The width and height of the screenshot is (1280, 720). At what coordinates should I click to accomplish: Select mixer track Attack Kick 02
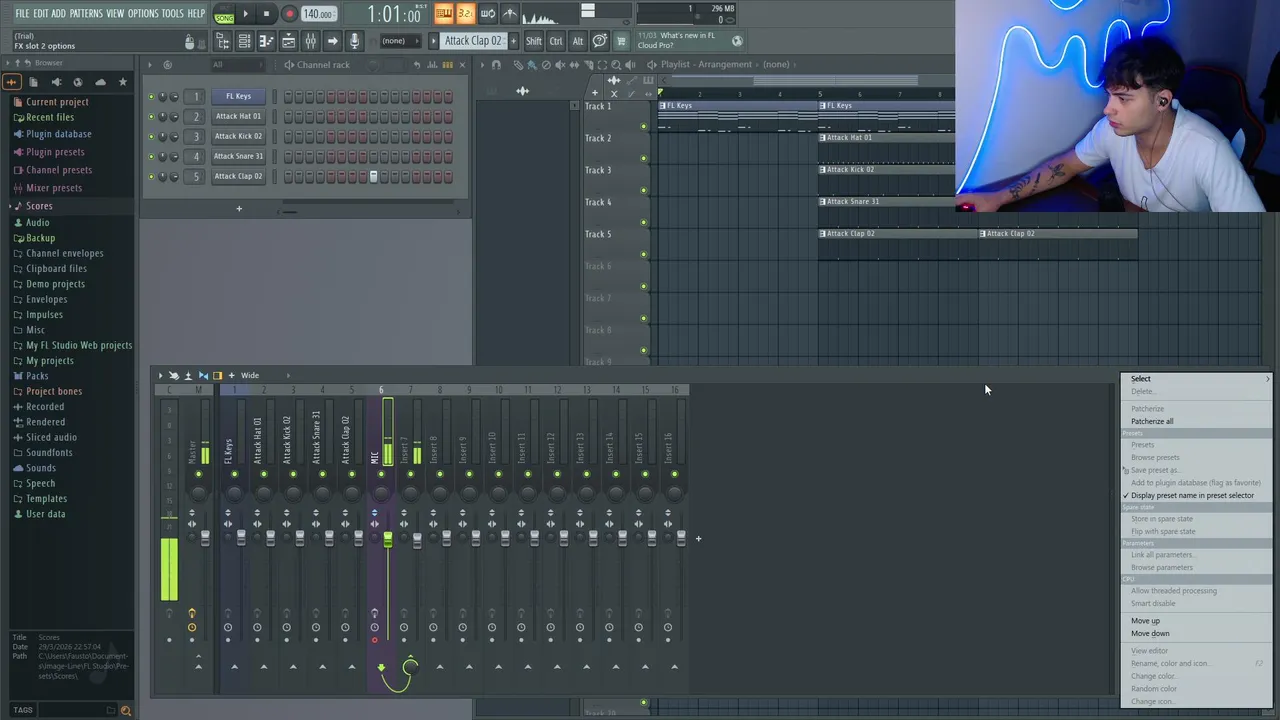(287, 440)
